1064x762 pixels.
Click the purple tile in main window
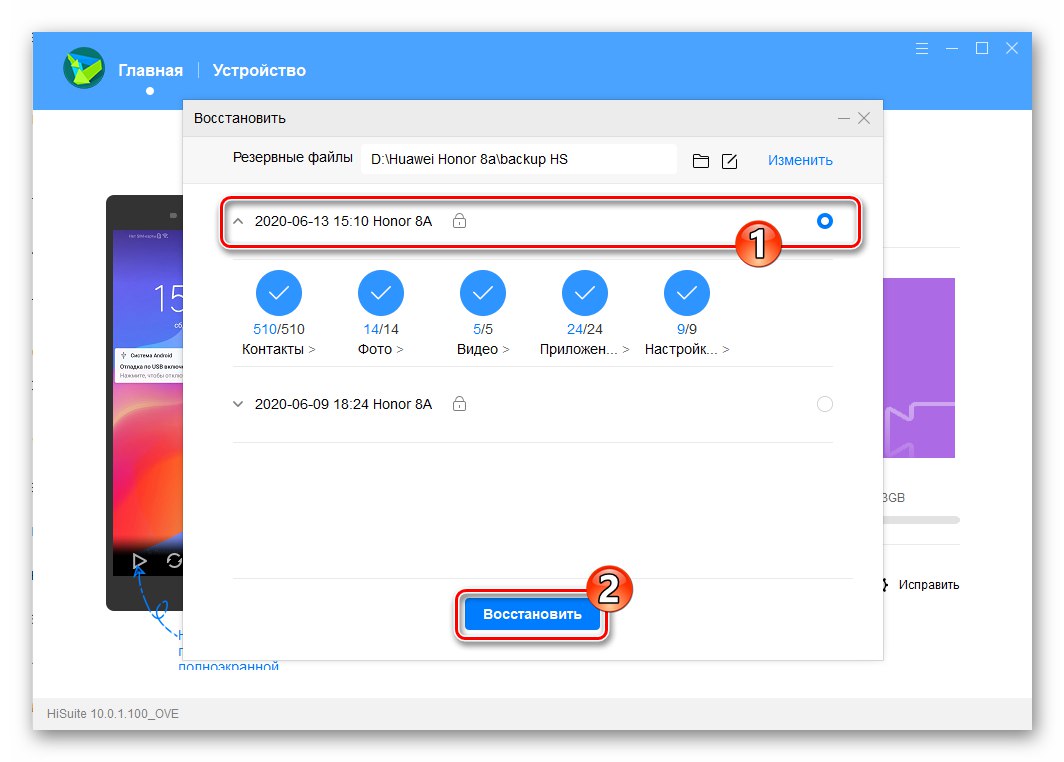tap(919, 368)
